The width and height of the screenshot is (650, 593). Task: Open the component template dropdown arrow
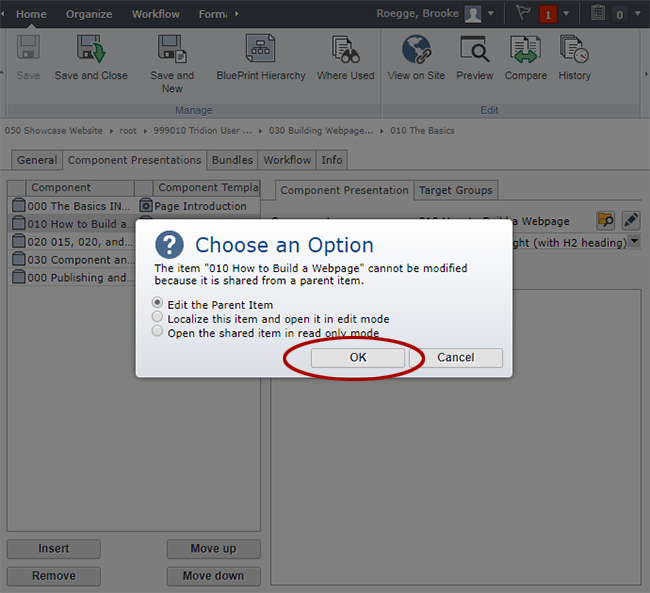point(633,242)
